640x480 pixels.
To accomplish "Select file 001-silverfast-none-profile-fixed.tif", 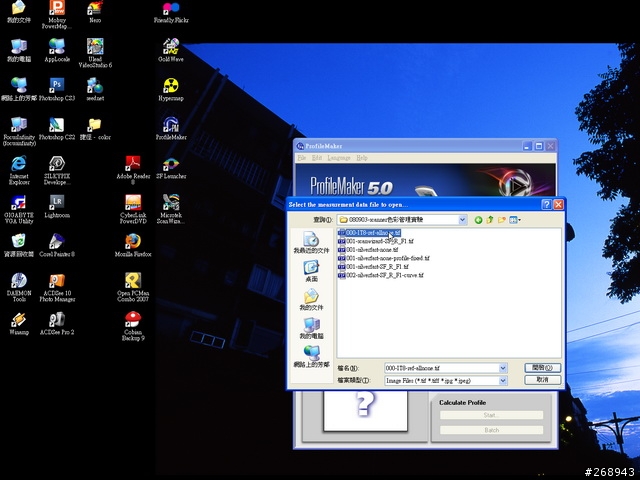I will (x=384, y=258).
